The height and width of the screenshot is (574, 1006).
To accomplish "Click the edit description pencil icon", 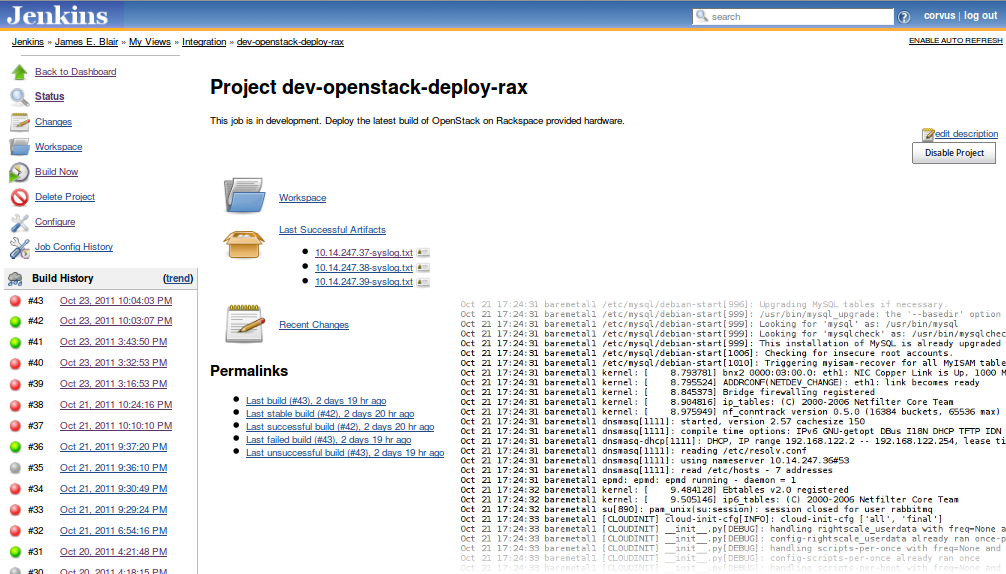I will pyautogui.click(x=928, y=134).
